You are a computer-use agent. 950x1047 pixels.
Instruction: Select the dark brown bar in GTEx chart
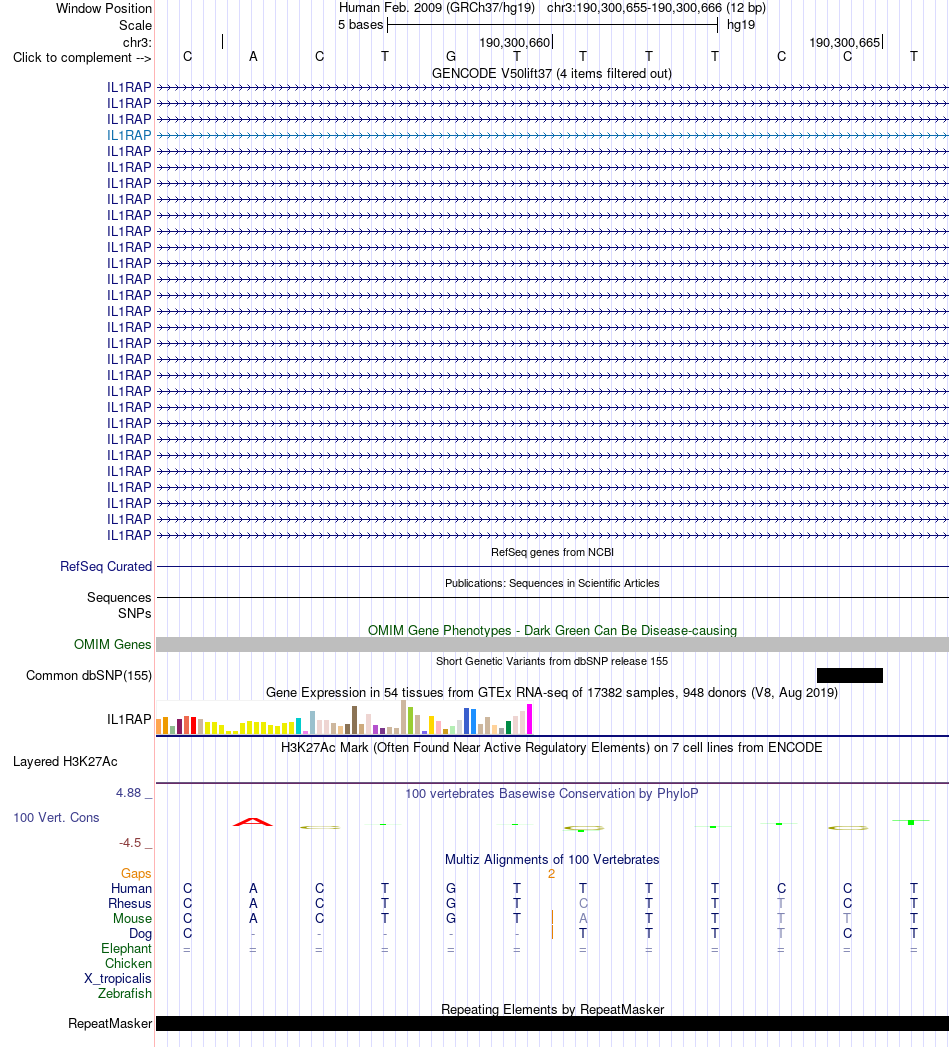point(354,720)
